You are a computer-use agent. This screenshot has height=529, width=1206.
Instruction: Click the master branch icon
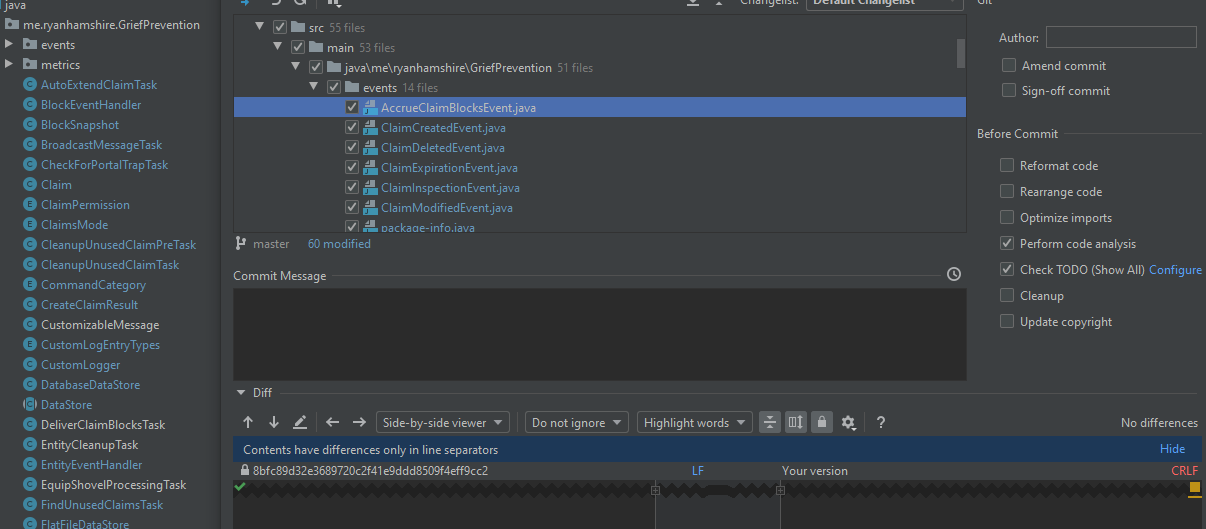click(x=240, y=244)
